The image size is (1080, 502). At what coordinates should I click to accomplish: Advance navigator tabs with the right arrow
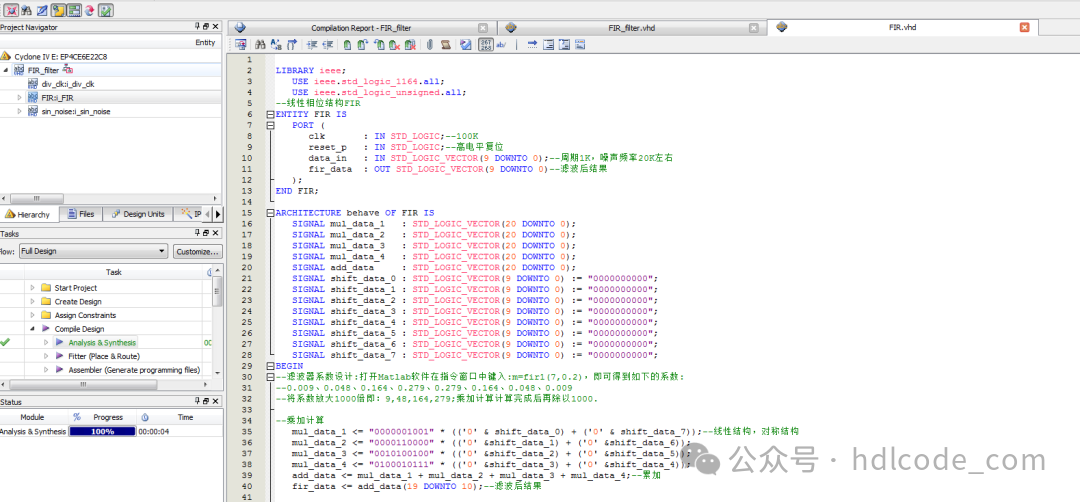click(x=218, y=214)
